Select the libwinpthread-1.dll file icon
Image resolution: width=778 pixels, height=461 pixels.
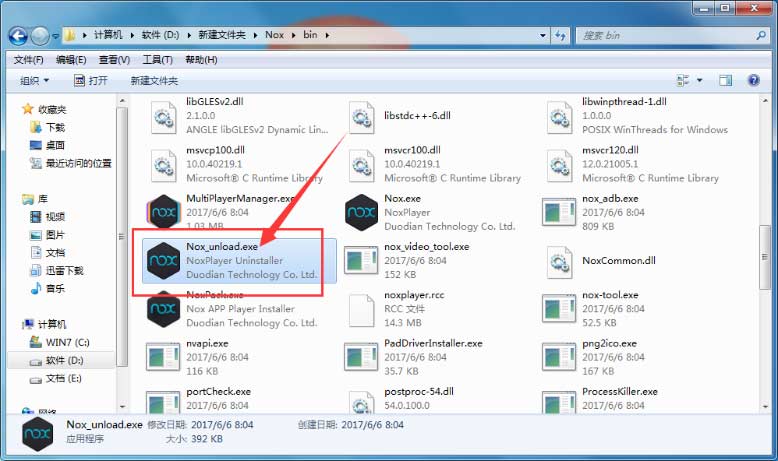click(x=559, y=117)
